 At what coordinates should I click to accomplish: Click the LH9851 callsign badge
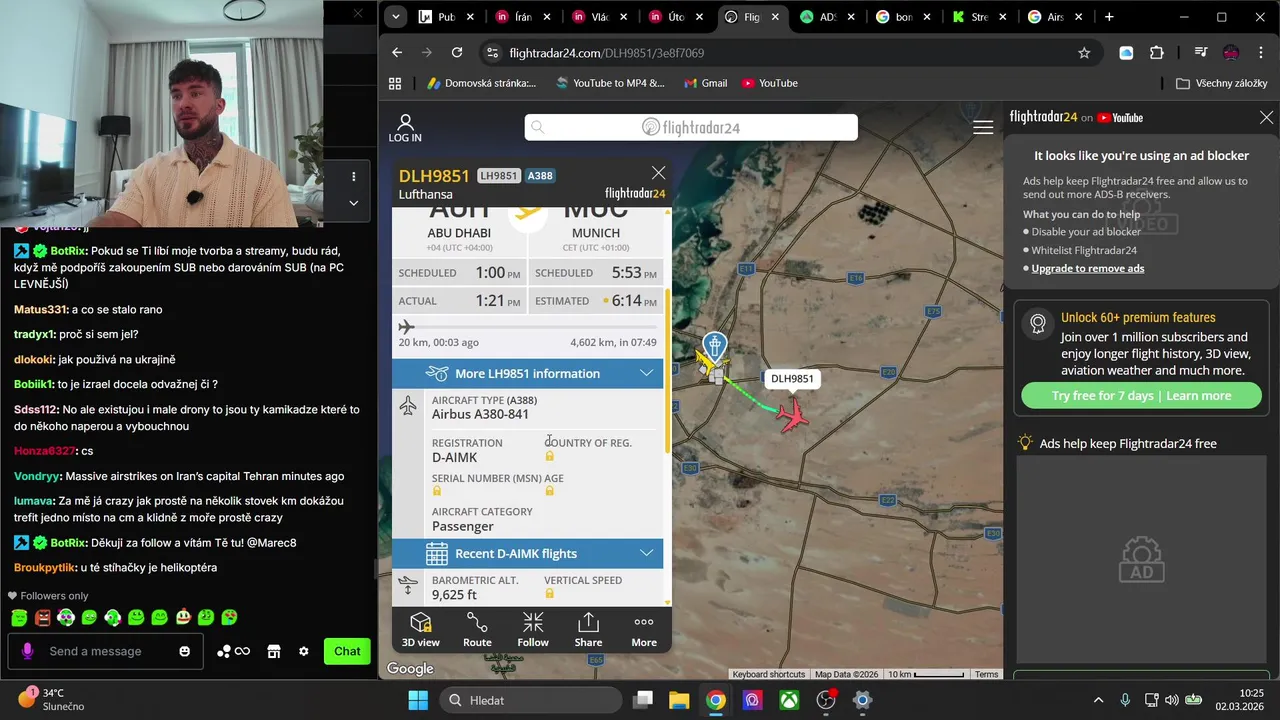(499, 176)
